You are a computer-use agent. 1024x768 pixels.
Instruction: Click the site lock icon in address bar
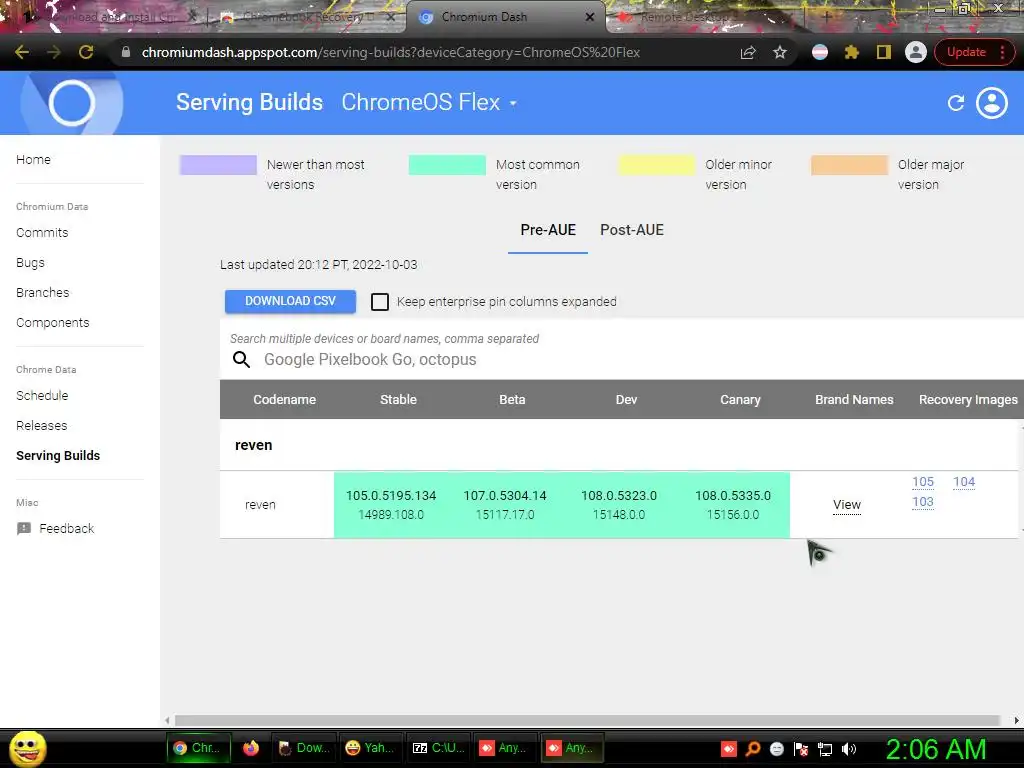126,52
